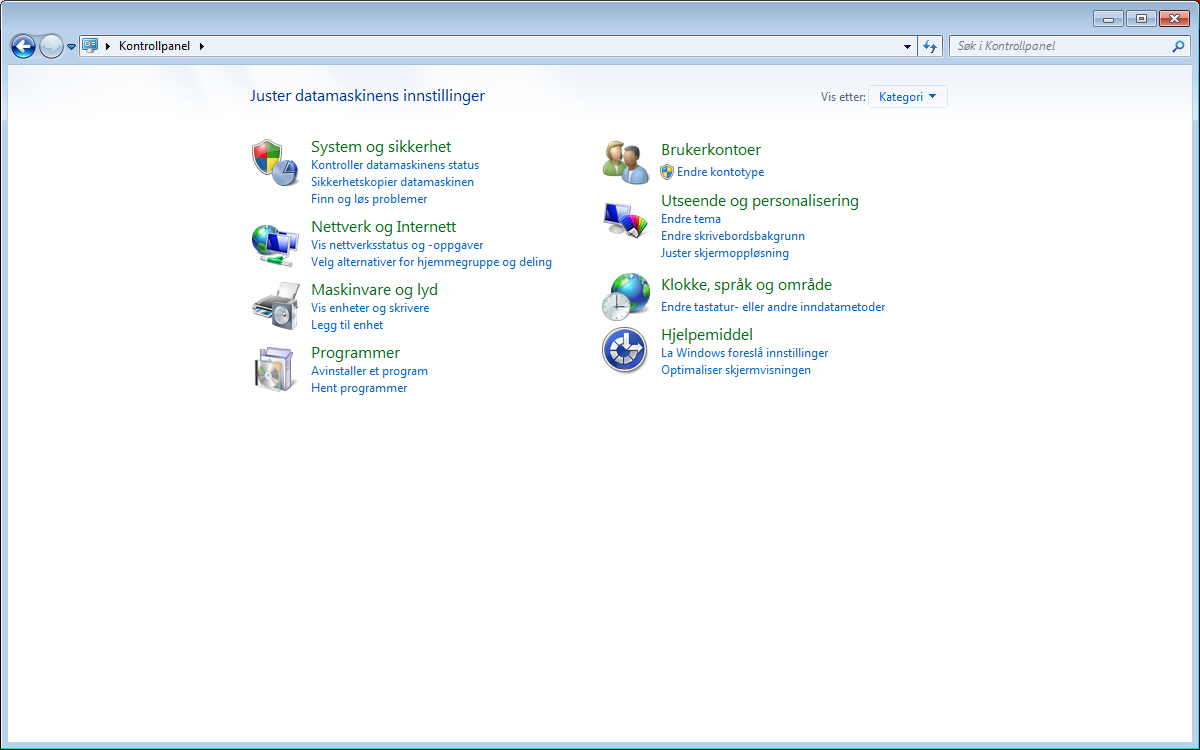Open Programmer category heading
This screenshot has width=1200, height=750.
click(x=355, y=353)
